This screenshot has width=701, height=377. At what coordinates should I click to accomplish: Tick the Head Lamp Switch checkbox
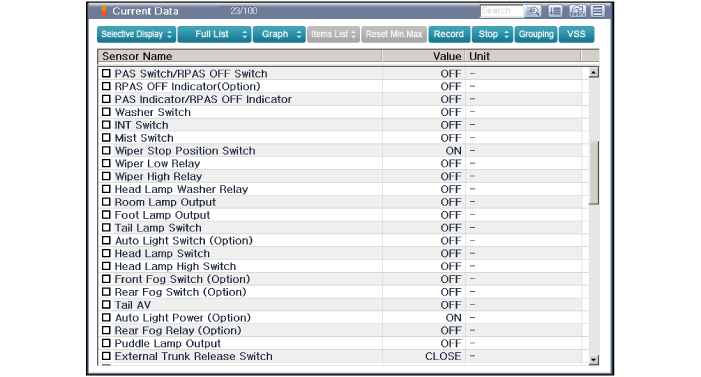[x=106, y=253]
